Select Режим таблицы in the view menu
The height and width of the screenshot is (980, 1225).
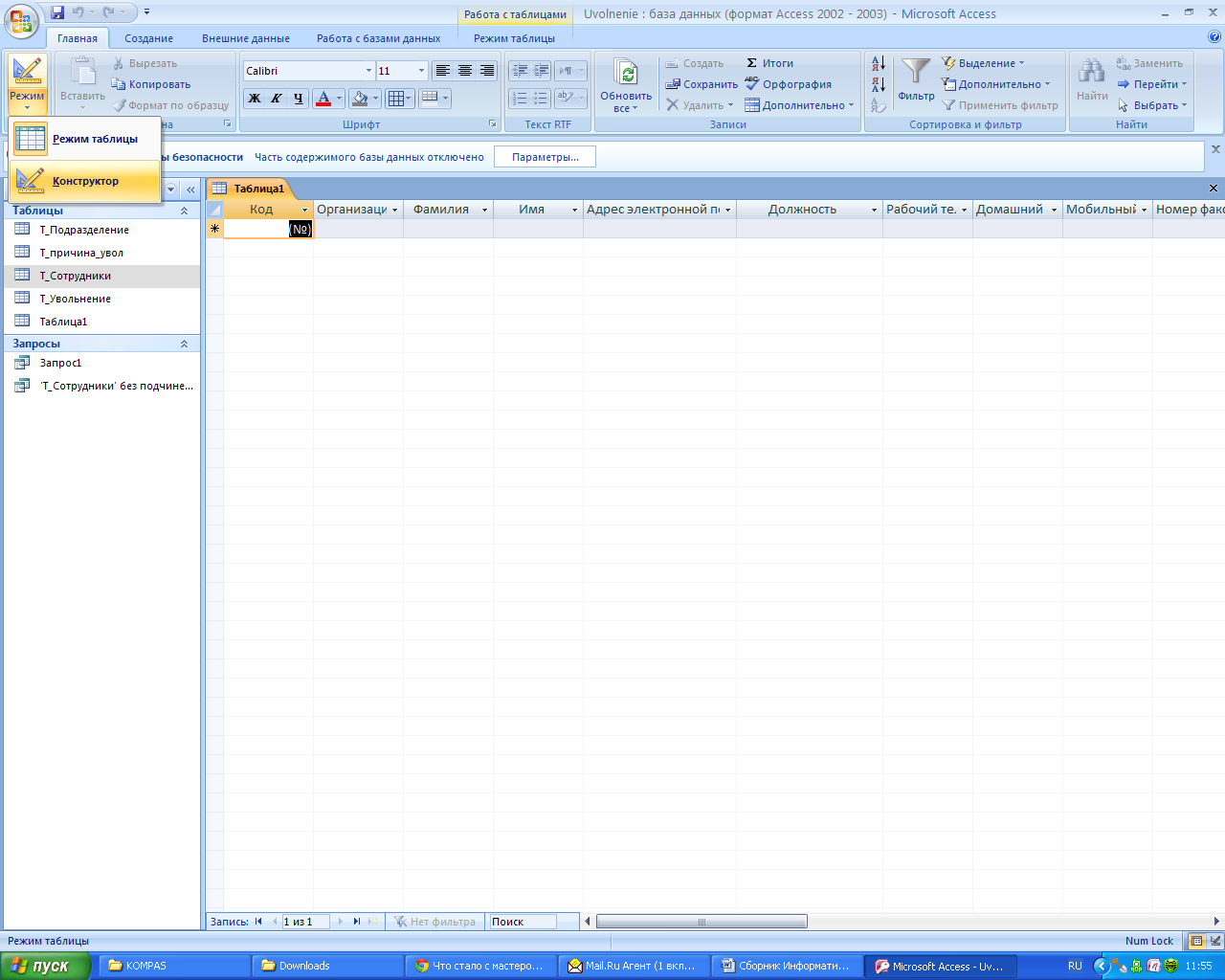[x=84, y=139]
